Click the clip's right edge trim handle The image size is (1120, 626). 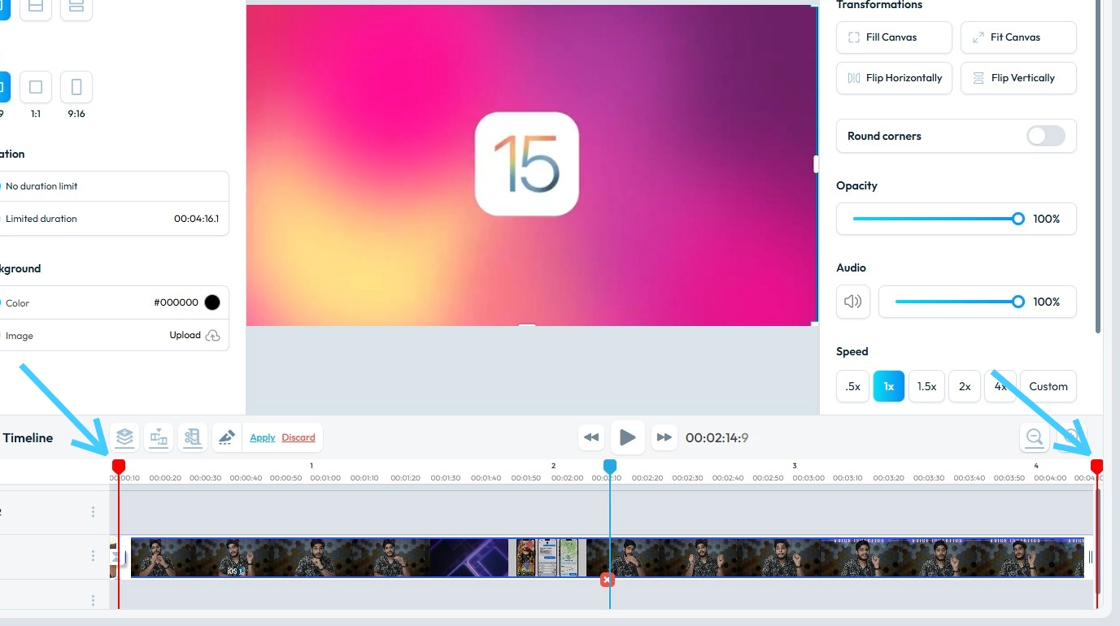click(1090, 557)
